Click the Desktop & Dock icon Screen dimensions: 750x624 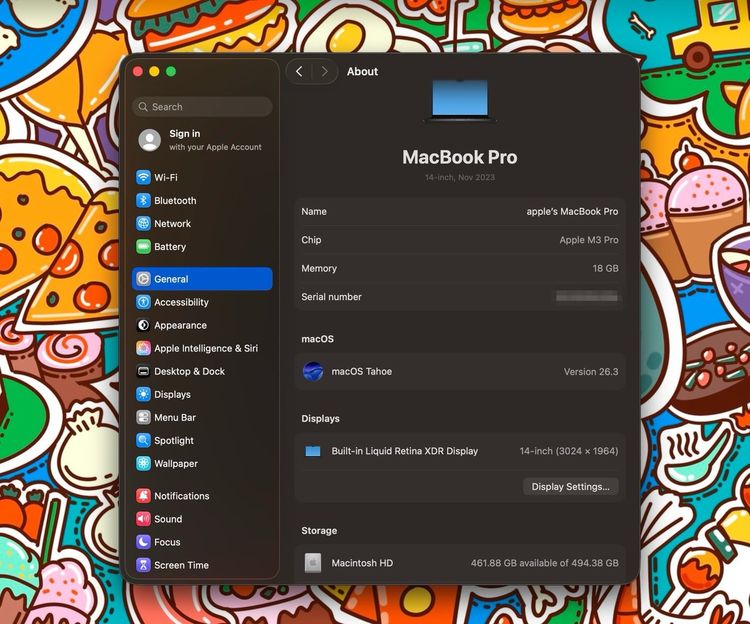coord(143,371)
